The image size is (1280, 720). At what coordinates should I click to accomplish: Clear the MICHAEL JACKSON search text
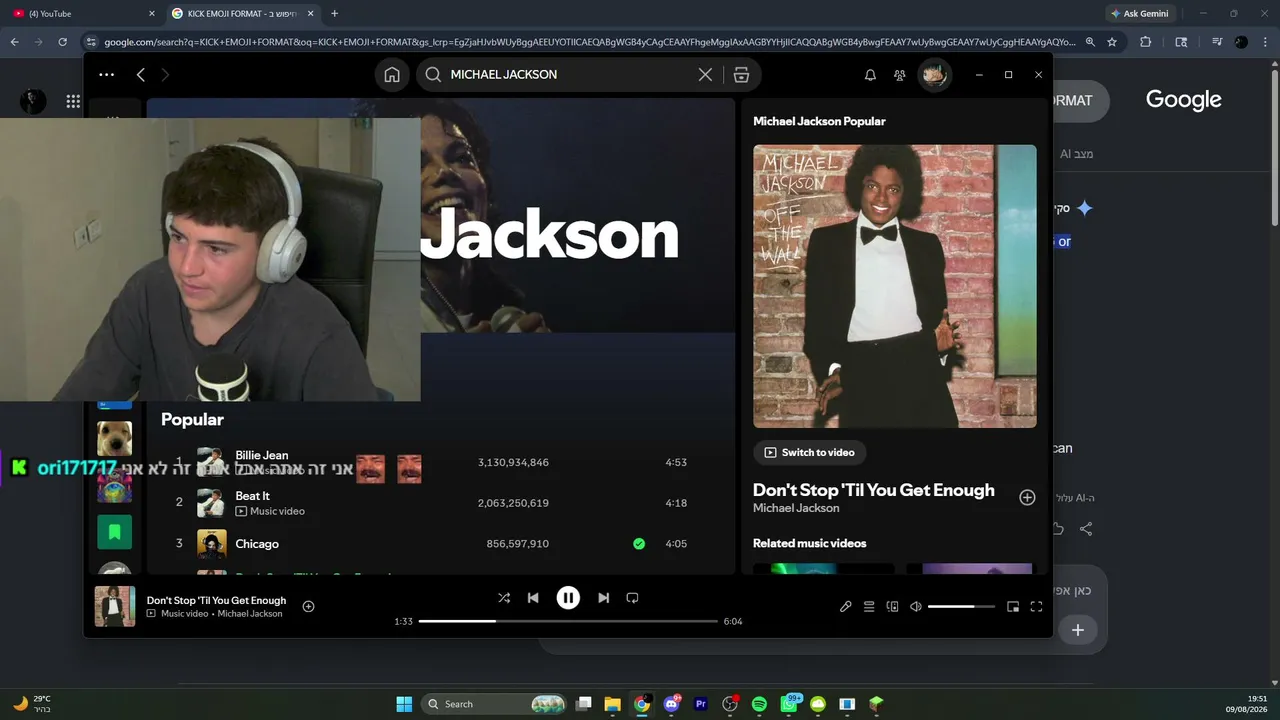[x=705, y=75]
